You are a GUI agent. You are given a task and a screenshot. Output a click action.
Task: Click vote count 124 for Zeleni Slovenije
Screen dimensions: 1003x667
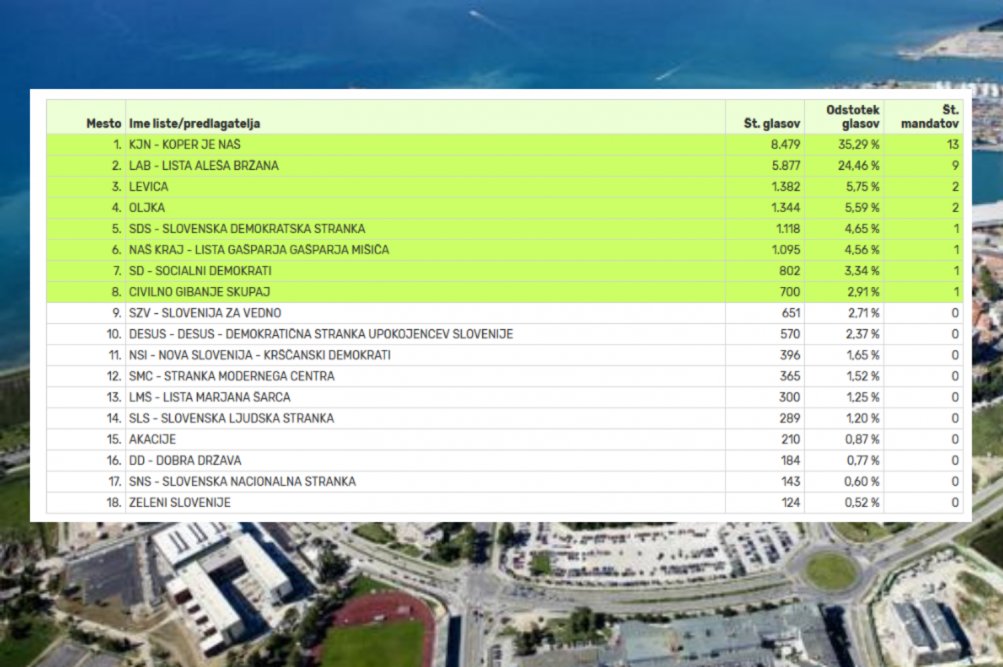pos(791,503)
